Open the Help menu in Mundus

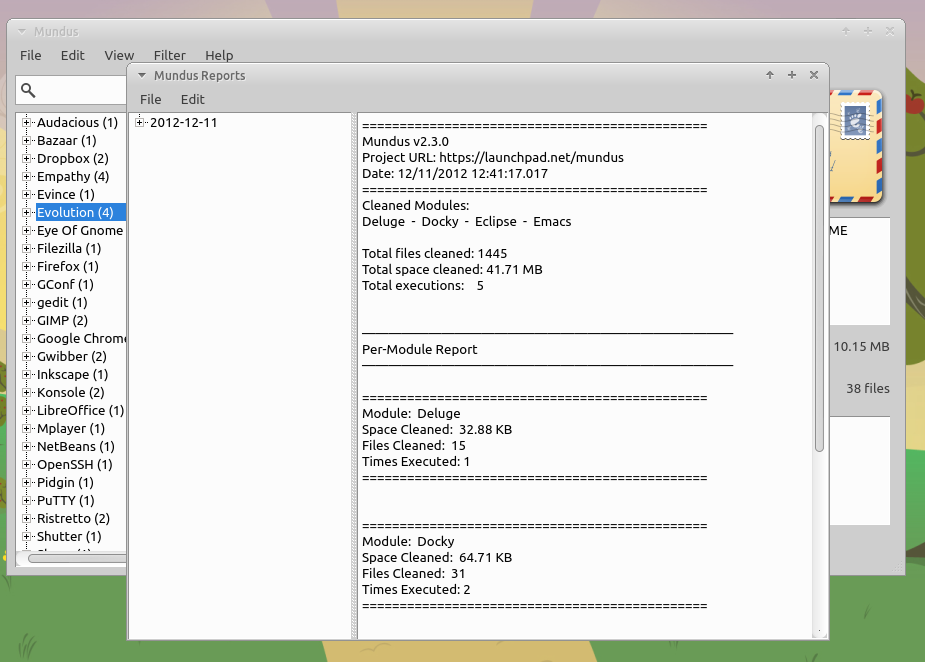[219, 55]
